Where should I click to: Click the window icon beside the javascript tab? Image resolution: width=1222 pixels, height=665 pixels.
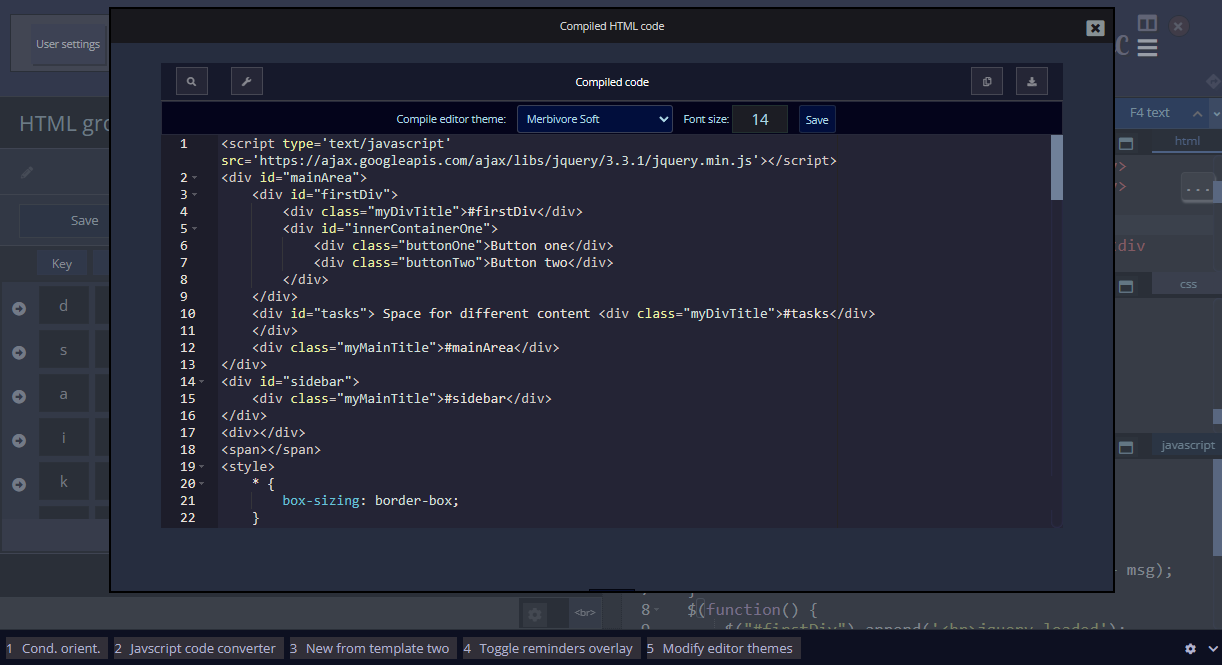pos(1125,447)
